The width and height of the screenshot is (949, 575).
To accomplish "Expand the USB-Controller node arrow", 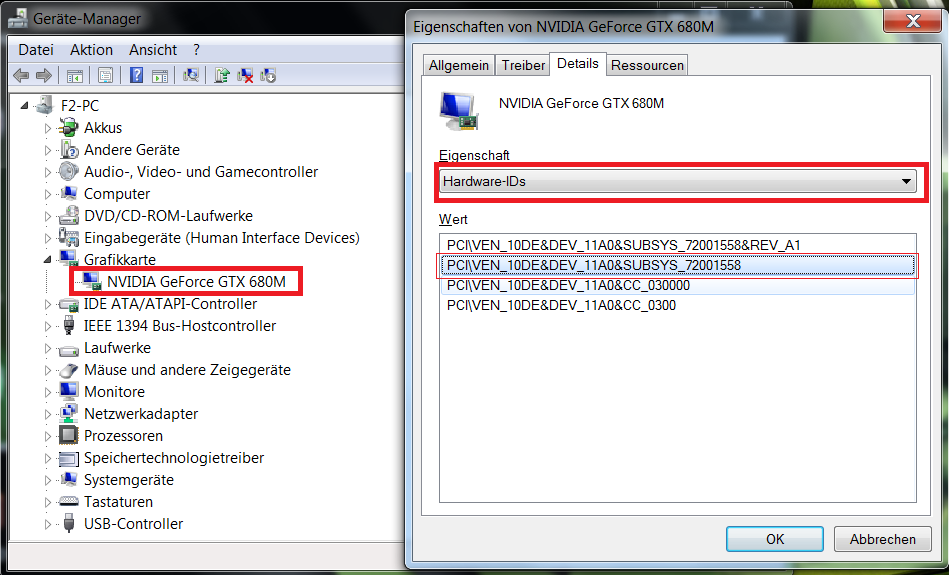I will pyautogui.click(x=47, y=524).
